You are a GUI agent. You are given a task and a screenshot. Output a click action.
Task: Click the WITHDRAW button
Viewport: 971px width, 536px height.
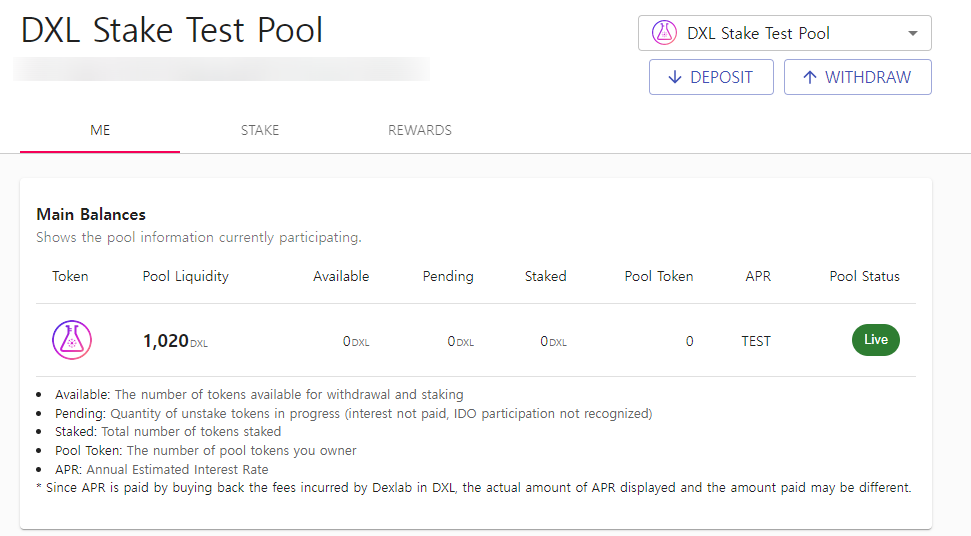(x=858, y=77)
